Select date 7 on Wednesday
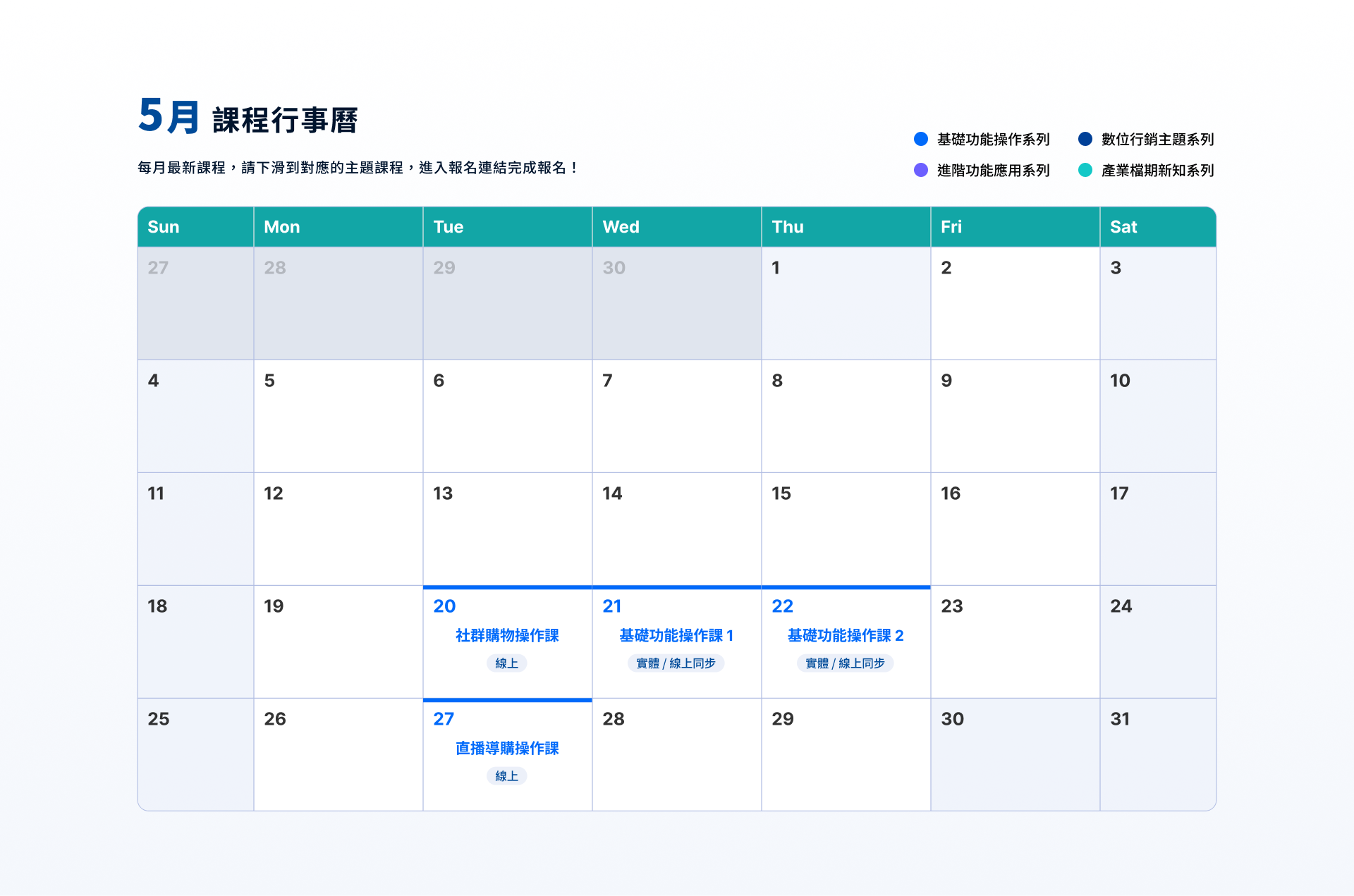 pos(607,381)
